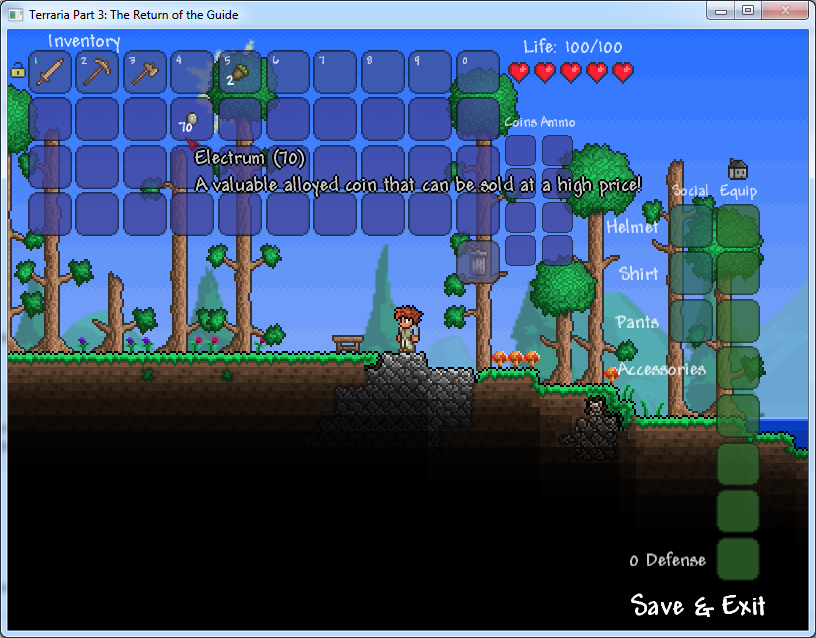The height and width of the screenshot is (638, 816).
Task: Click the 'Electrum (70)' tooltip title
Action: 249,158
